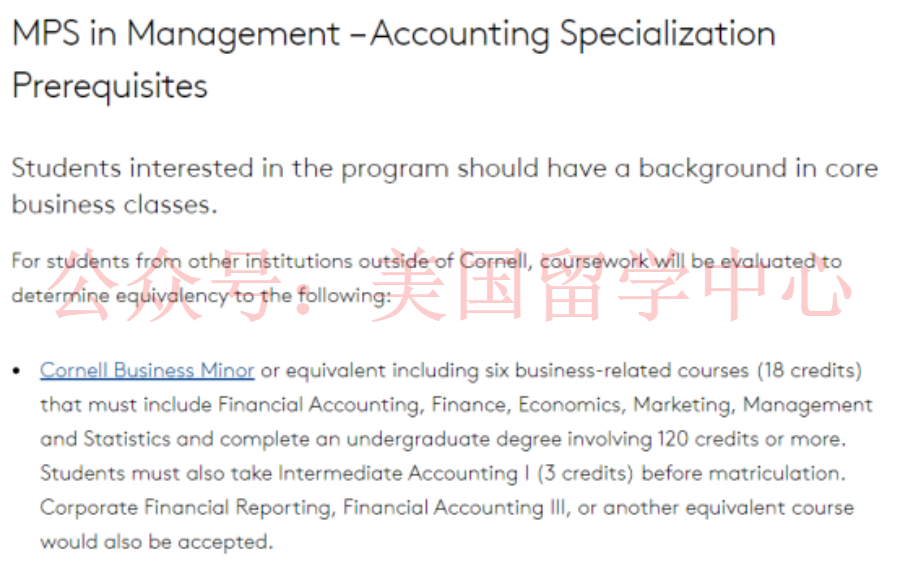Click 'Intermediate Accounting I' course name
The image size is (900, 565).
tap(404, 474)
